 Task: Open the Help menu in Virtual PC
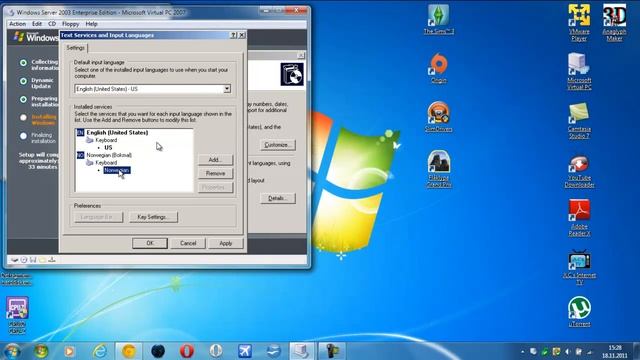(91, 24)
